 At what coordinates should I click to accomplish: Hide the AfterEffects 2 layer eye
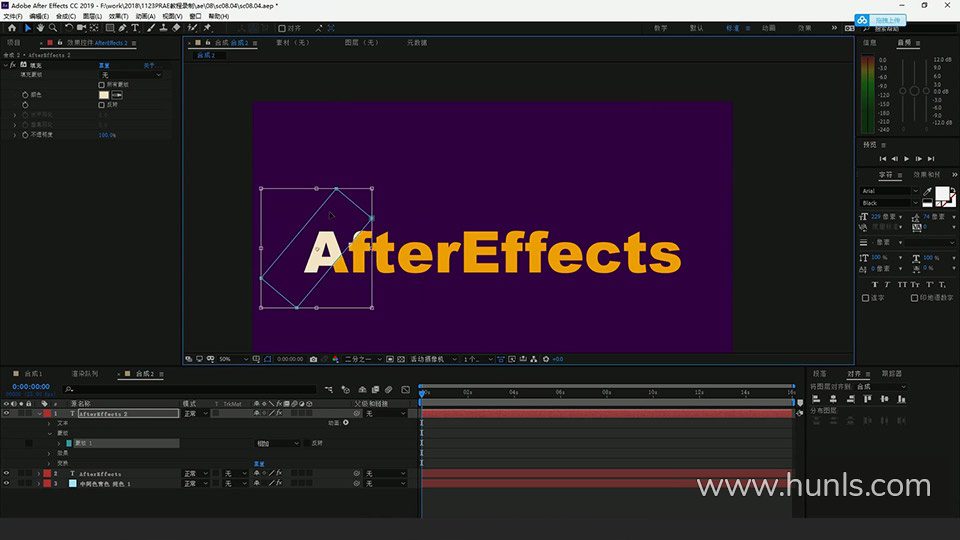(x=7, y=414)
